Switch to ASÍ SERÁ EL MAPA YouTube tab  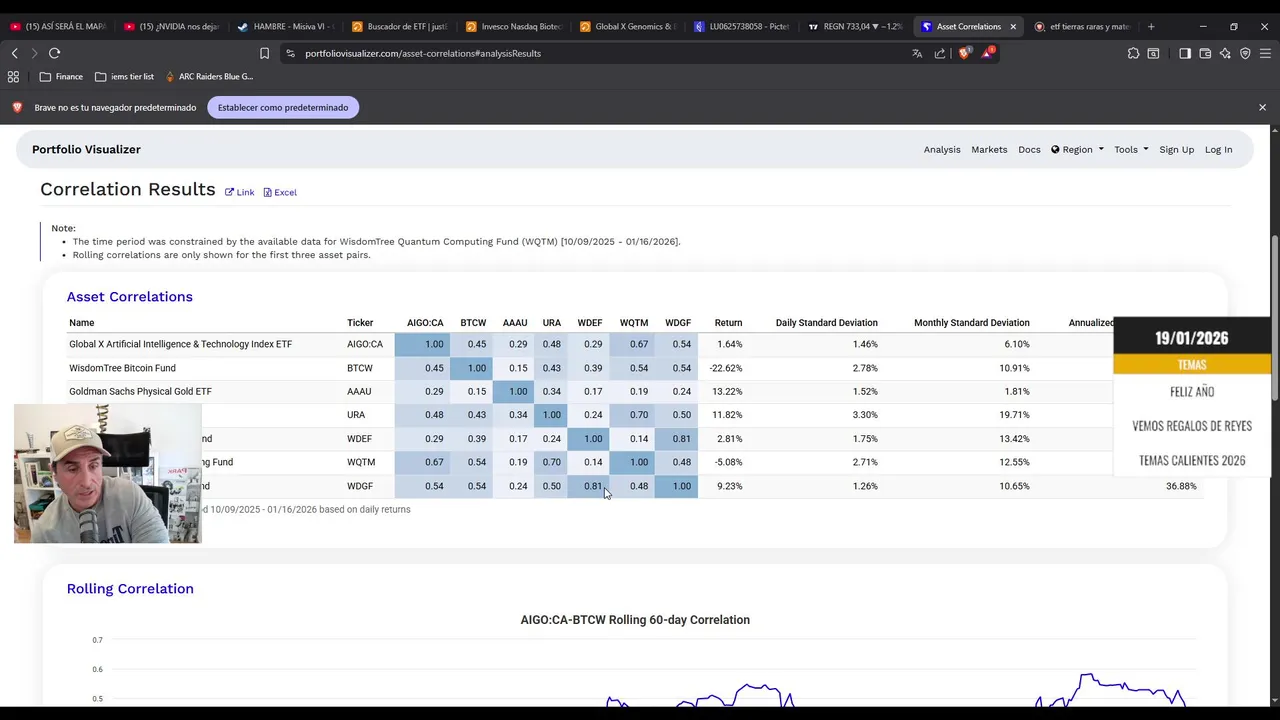tap(58, 27)
